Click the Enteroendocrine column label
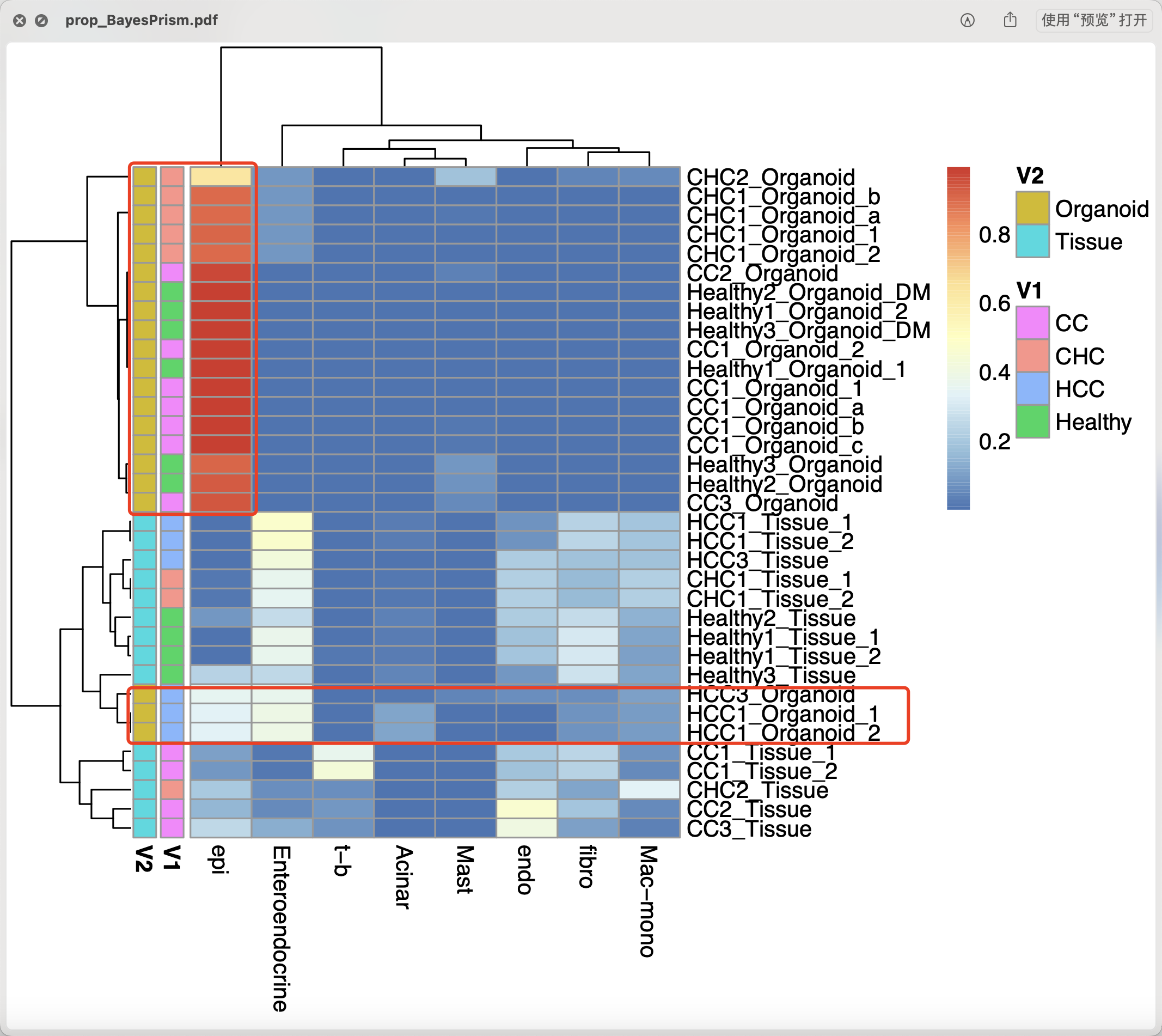This screenshot has height=1036, width=1162. pos(281,929)
